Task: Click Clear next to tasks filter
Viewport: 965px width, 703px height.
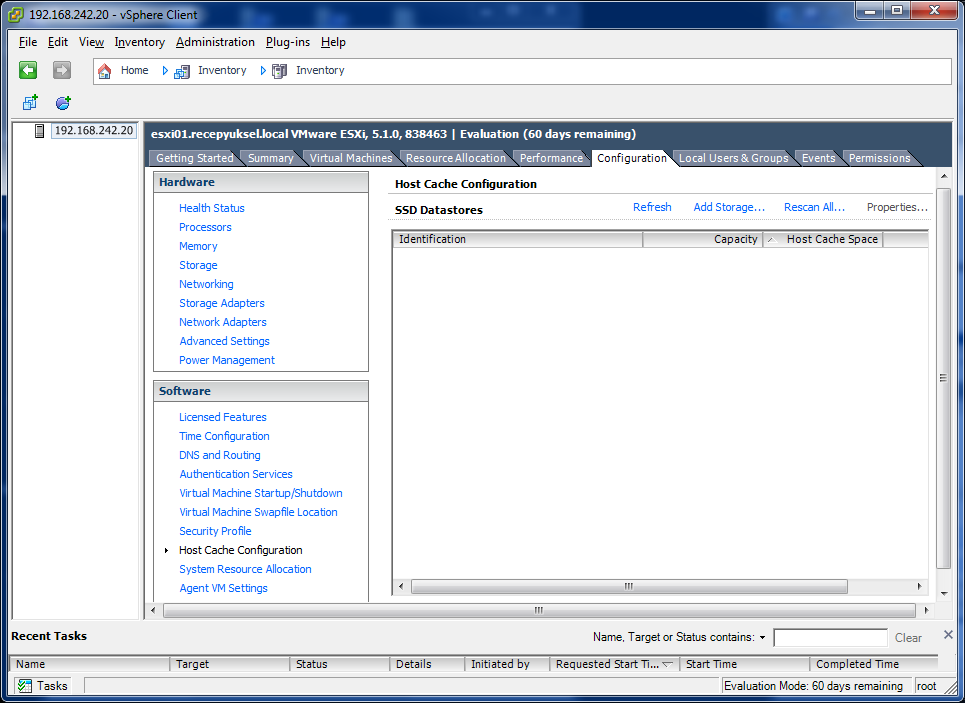Action: pyautogui.click(x=908, y=638)
